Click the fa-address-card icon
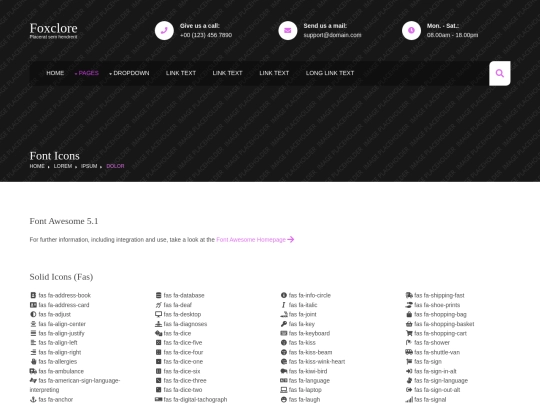Screen dimensions: 540x405 tap(33, 305)
